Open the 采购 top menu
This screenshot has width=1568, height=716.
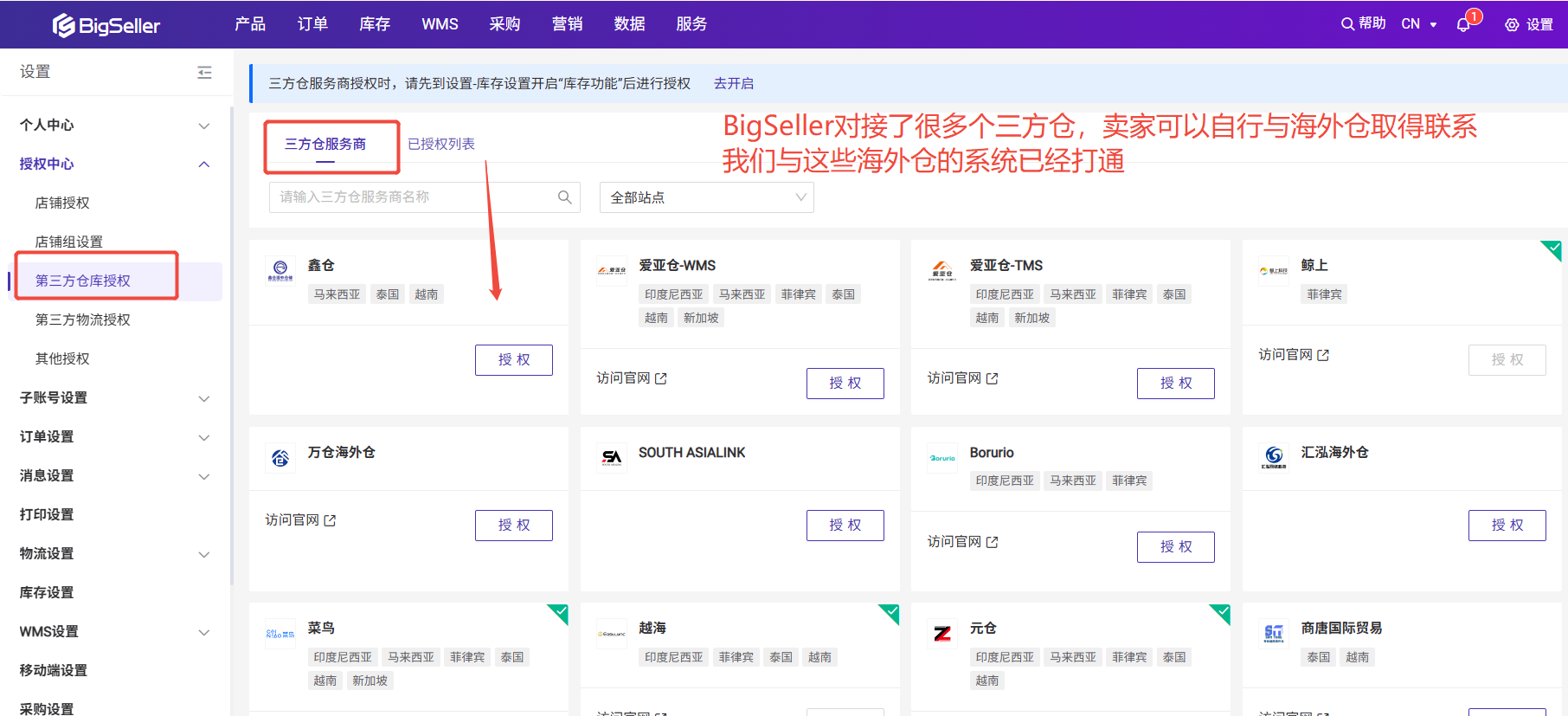(x=504, y=24)
